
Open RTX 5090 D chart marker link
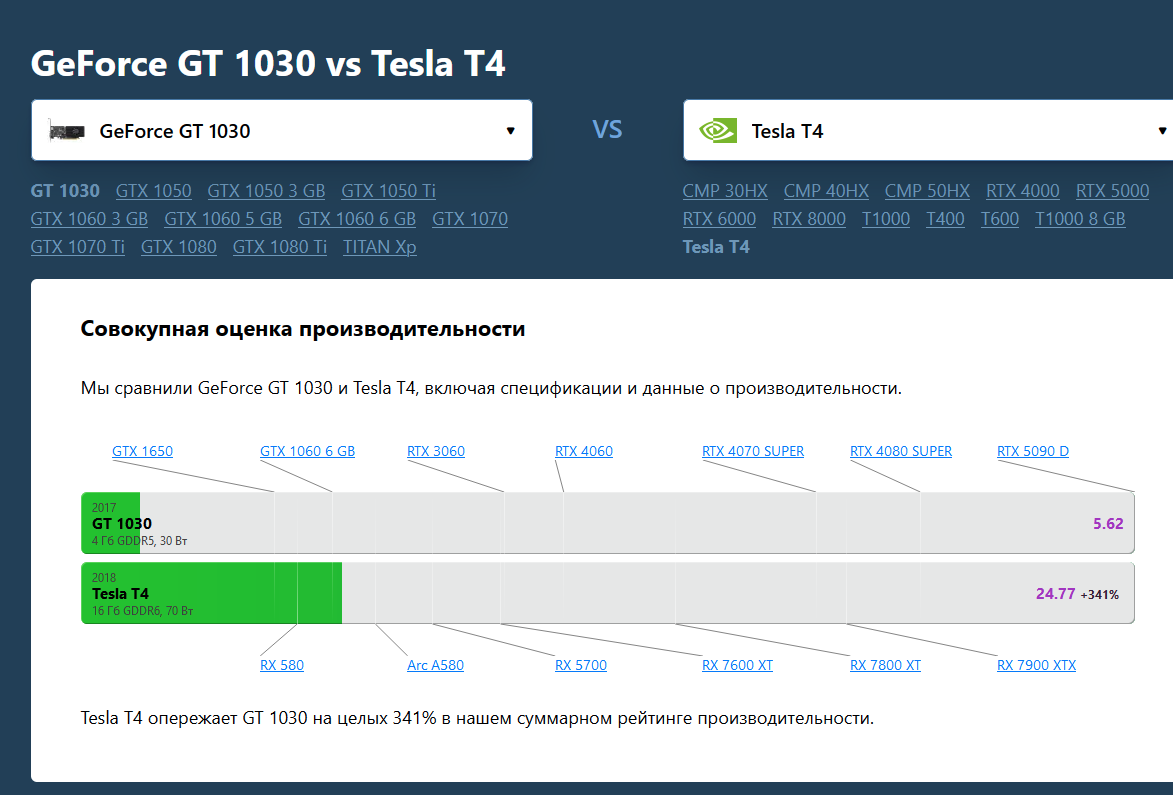pos(1032,451)
